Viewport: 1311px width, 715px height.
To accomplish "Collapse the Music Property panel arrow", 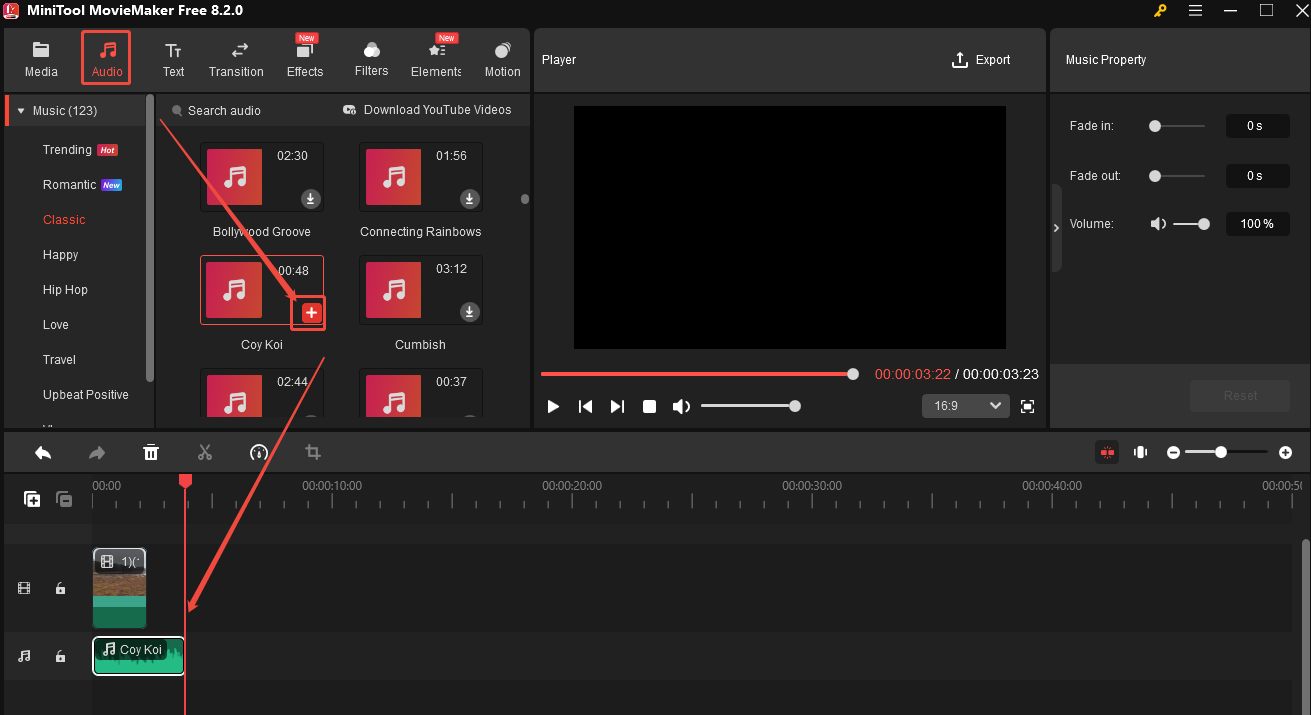I will tap(1056, 228).
